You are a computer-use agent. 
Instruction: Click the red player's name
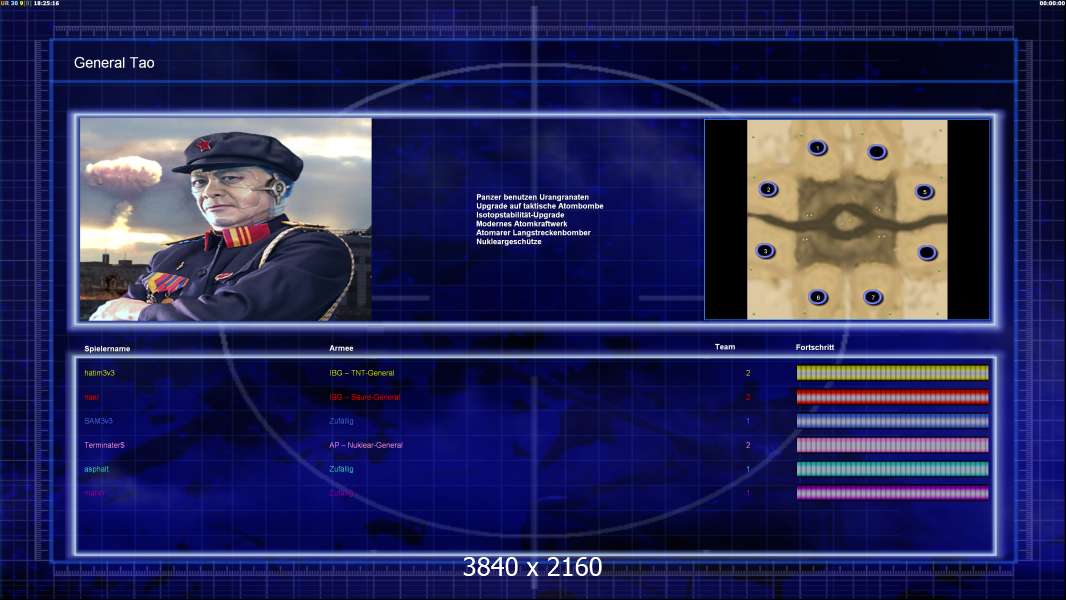point(92,397)
